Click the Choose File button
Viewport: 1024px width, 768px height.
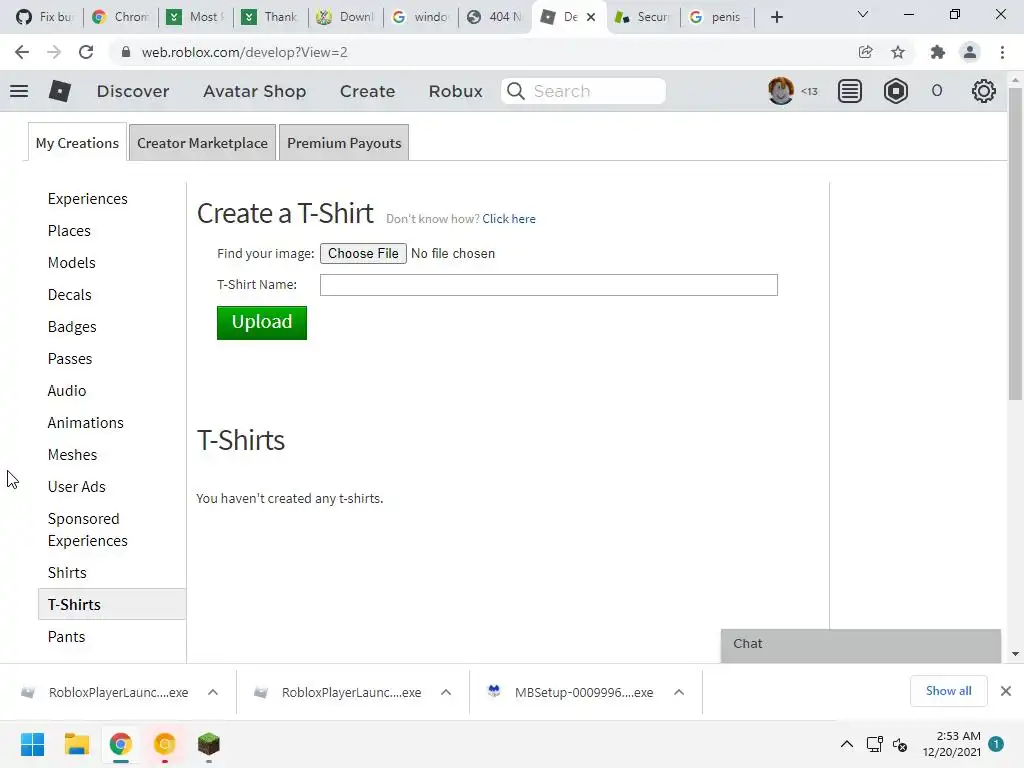pos(363,253)
